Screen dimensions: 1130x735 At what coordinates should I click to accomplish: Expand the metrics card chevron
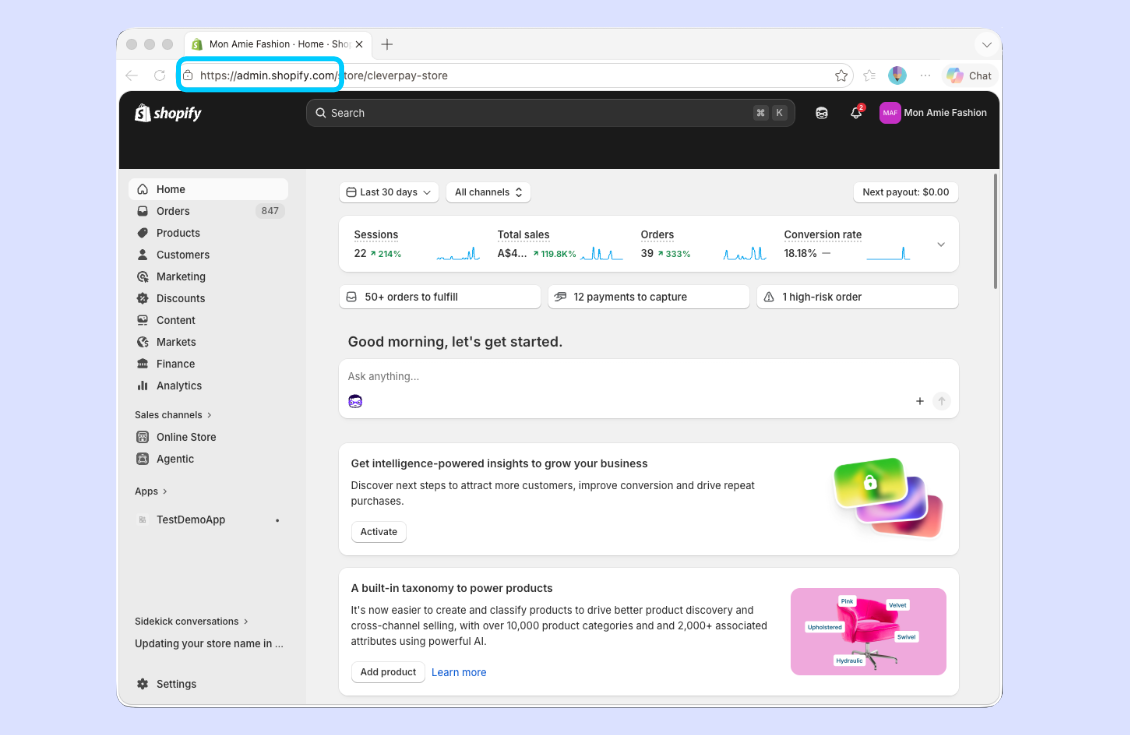coord(941,244)
